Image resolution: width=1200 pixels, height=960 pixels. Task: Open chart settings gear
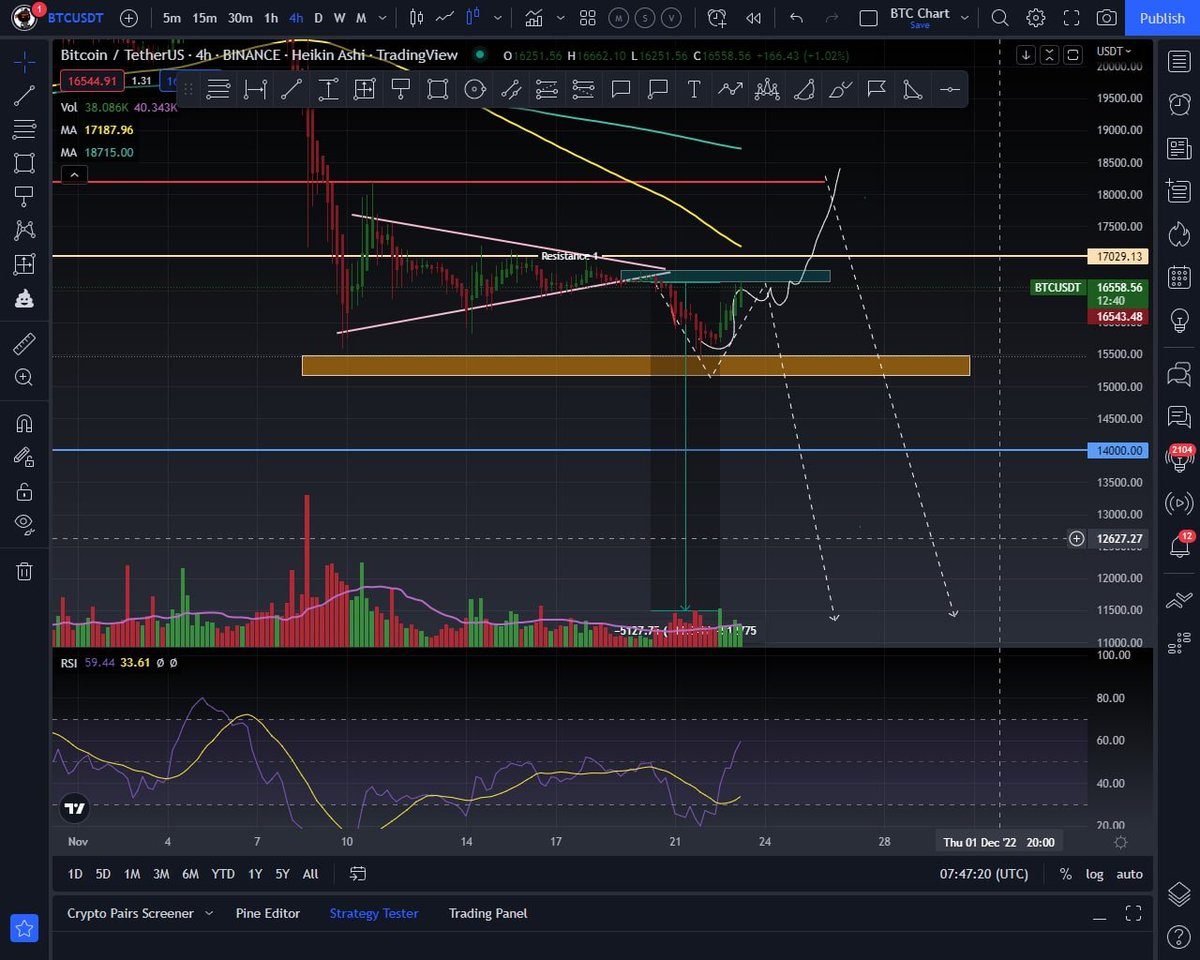pos(1036,18)
